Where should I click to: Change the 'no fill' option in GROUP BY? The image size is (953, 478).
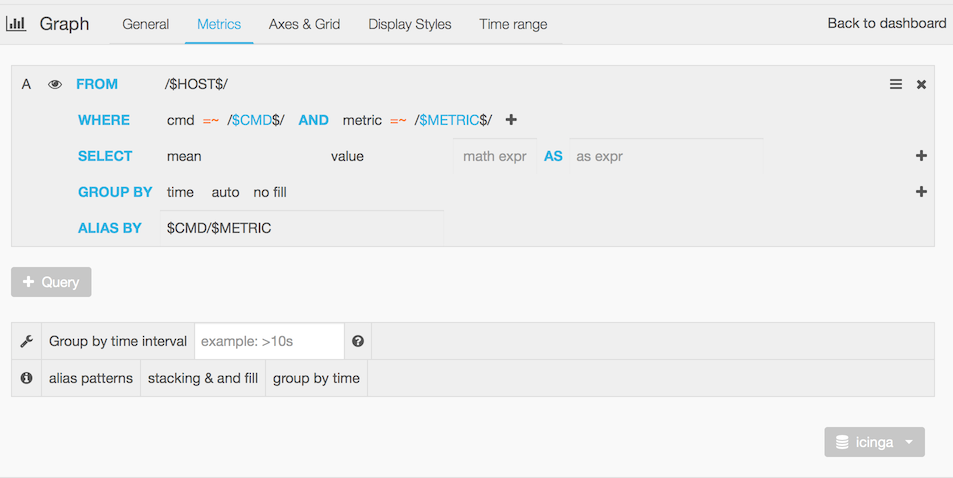coord(270,192)
